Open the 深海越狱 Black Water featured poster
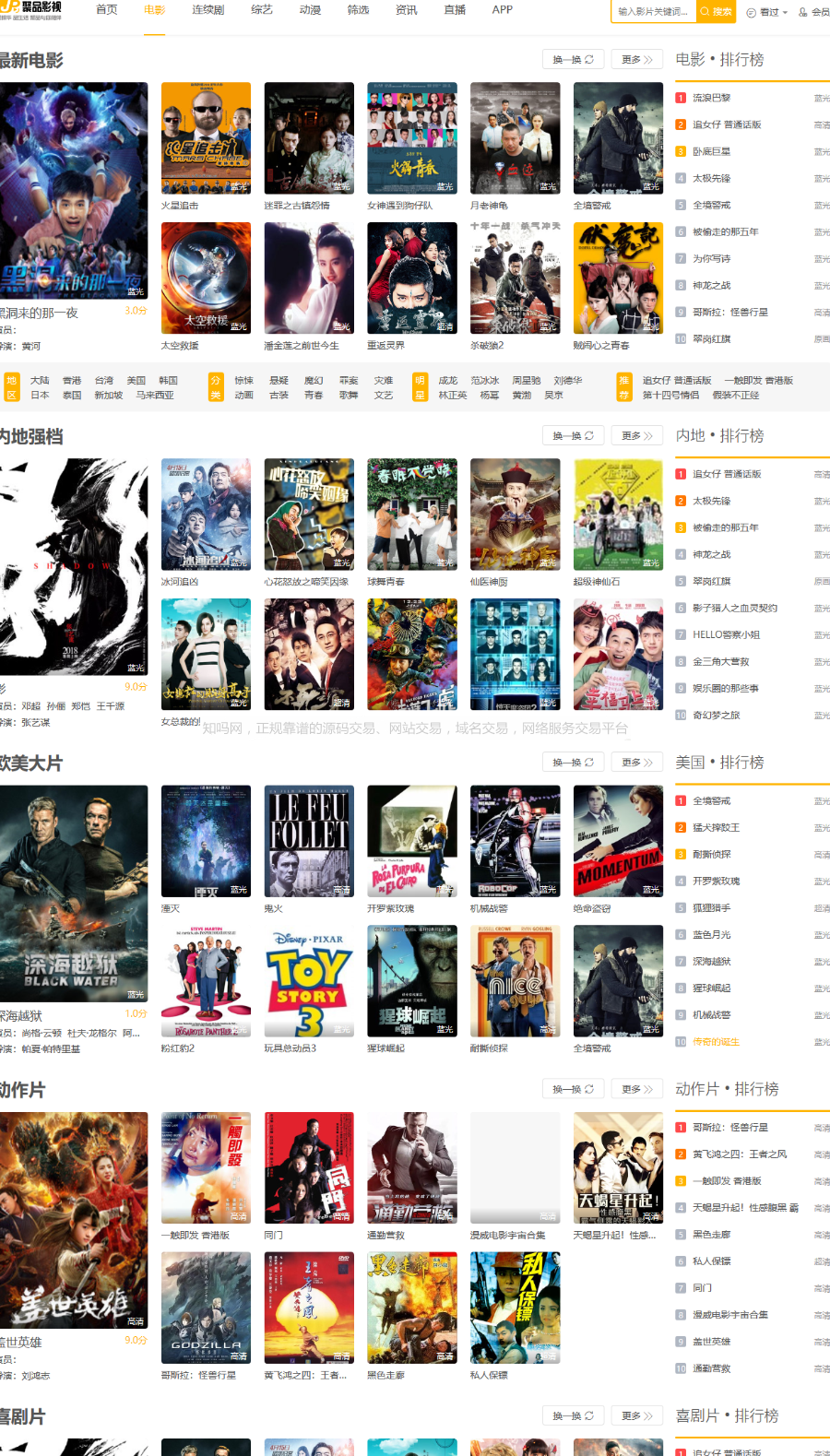The image size is (830, 1456). 74,894
